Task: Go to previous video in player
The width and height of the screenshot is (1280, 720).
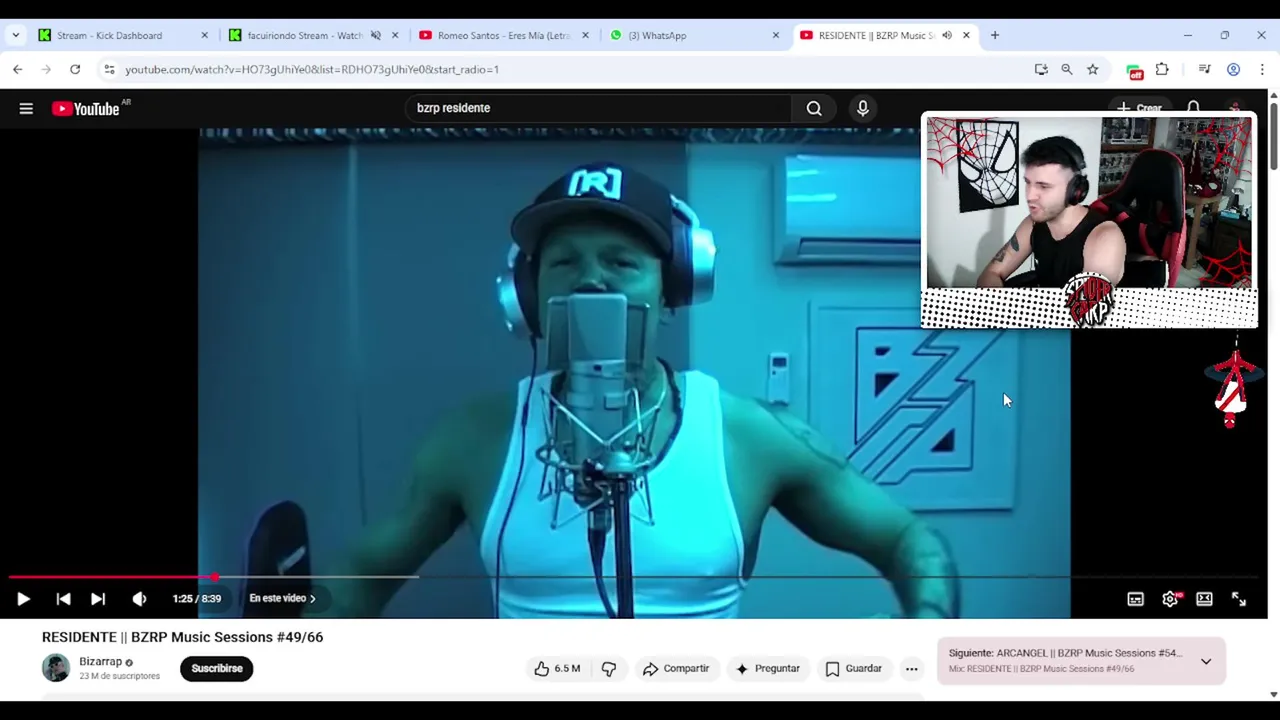Action: (x=63, y=598)
